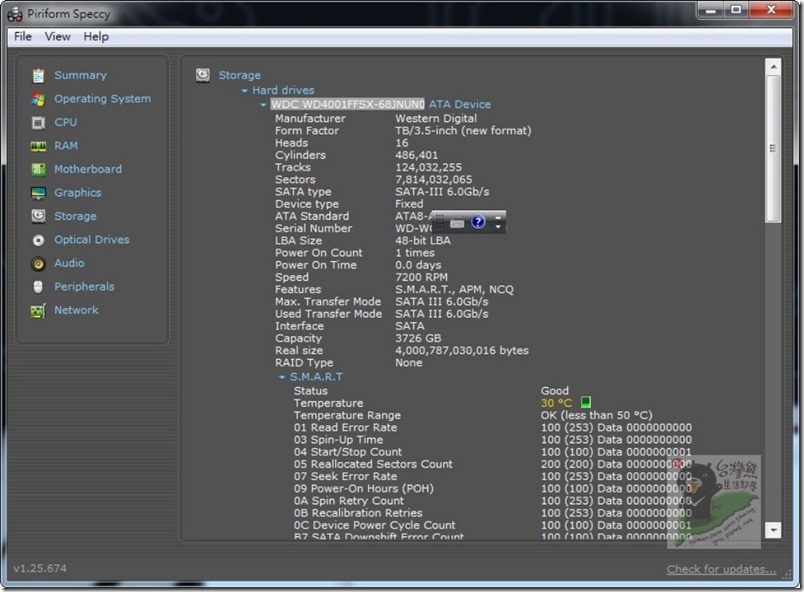Click the Network card icon
The image size is (804, 592).
(38, 311)
